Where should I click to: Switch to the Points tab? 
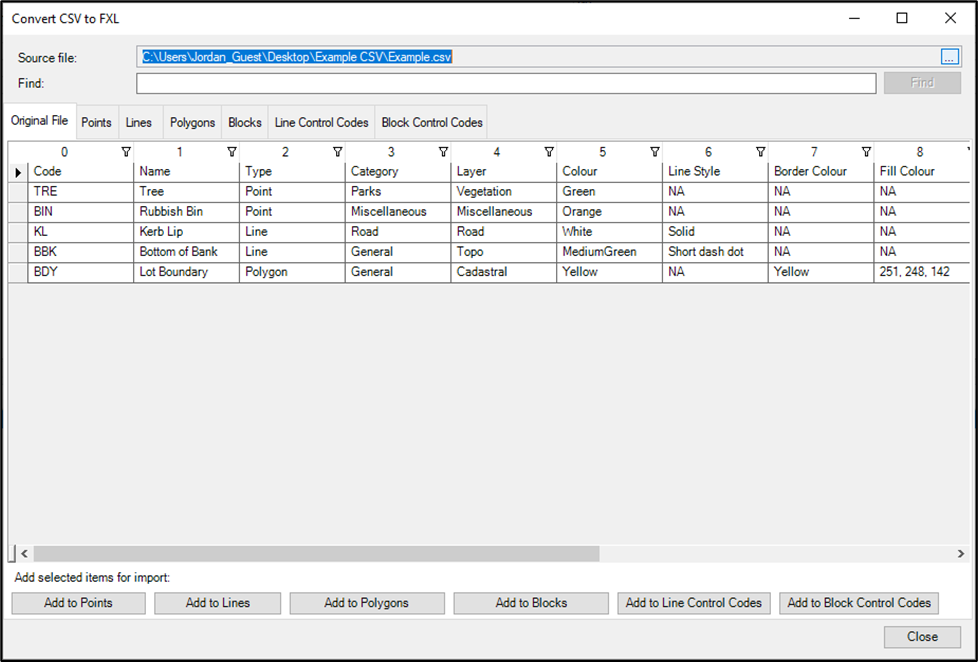click(x=96, y=121)
